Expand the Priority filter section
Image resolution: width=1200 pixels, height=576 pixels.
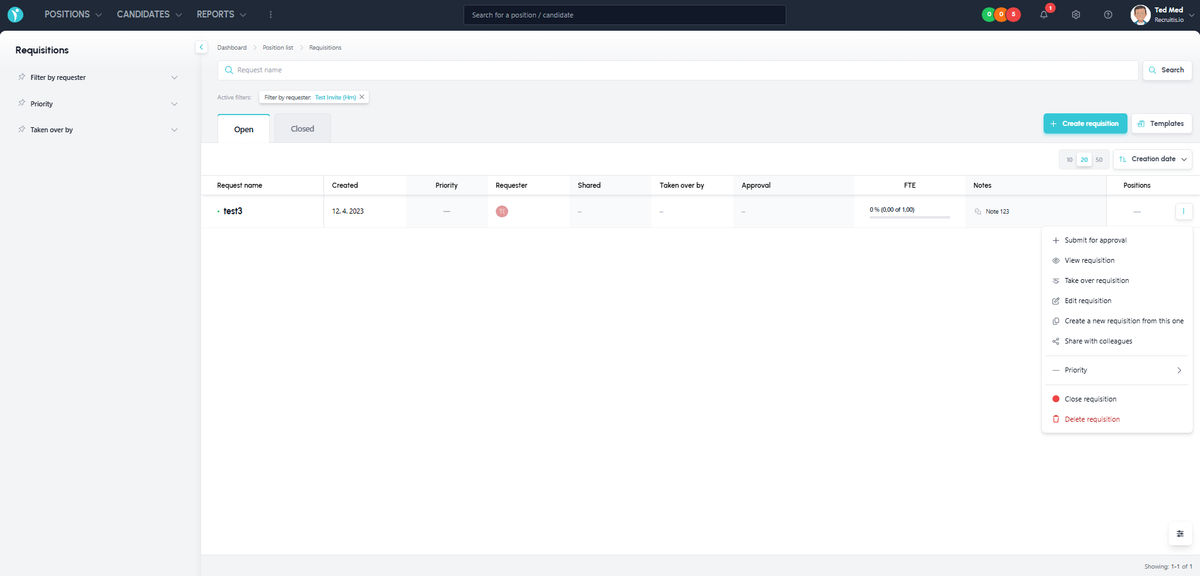tap(174, 103)
